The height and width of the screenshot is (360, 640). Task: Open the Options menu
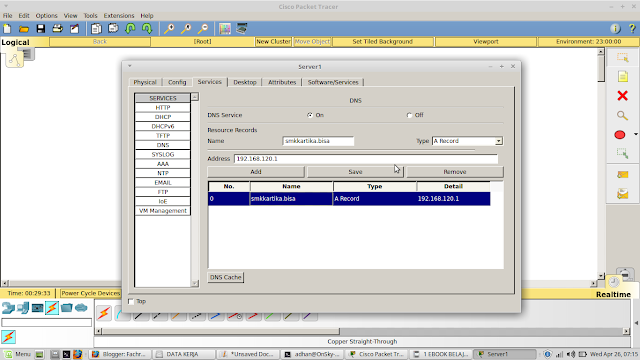46,16
